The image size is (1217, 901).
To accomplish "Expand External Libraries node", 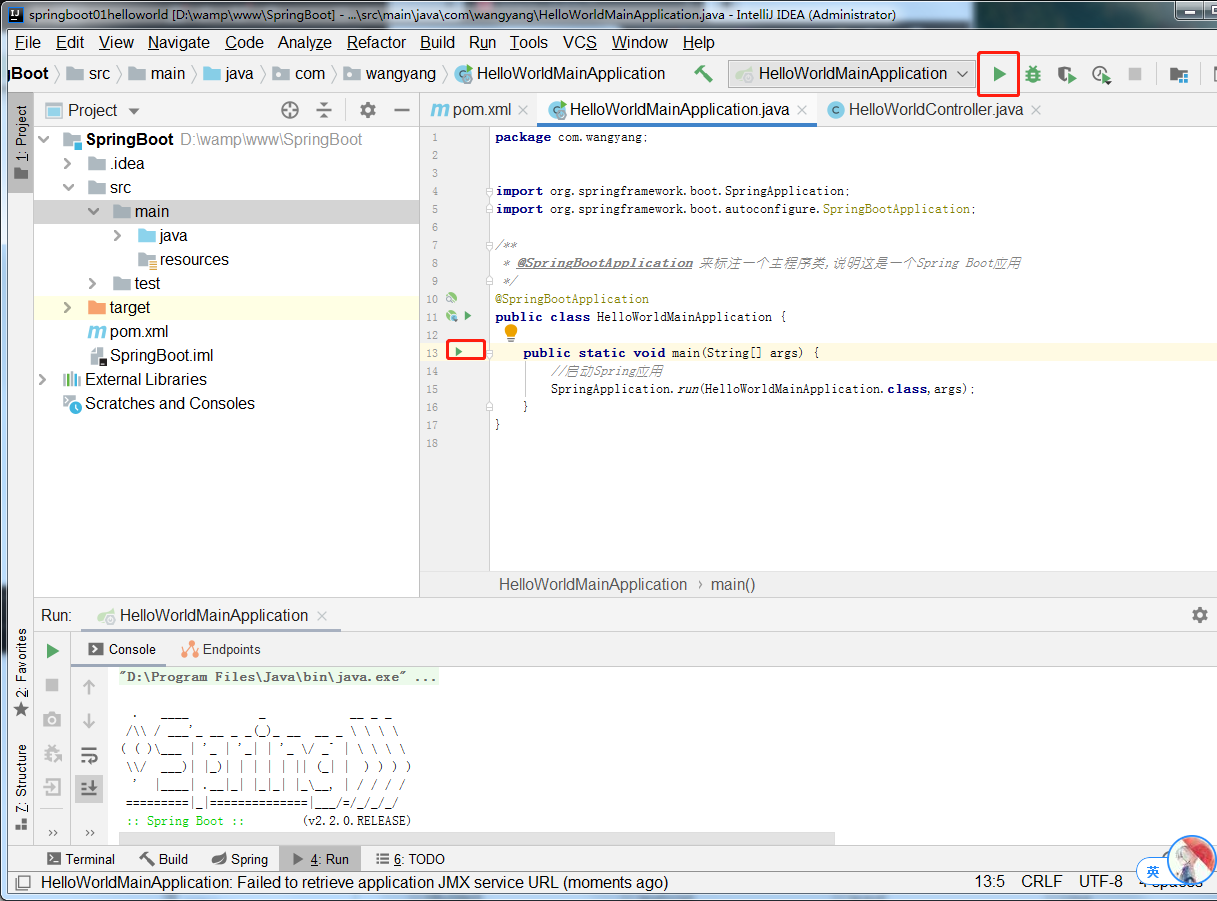I will (x=42, y=380).
